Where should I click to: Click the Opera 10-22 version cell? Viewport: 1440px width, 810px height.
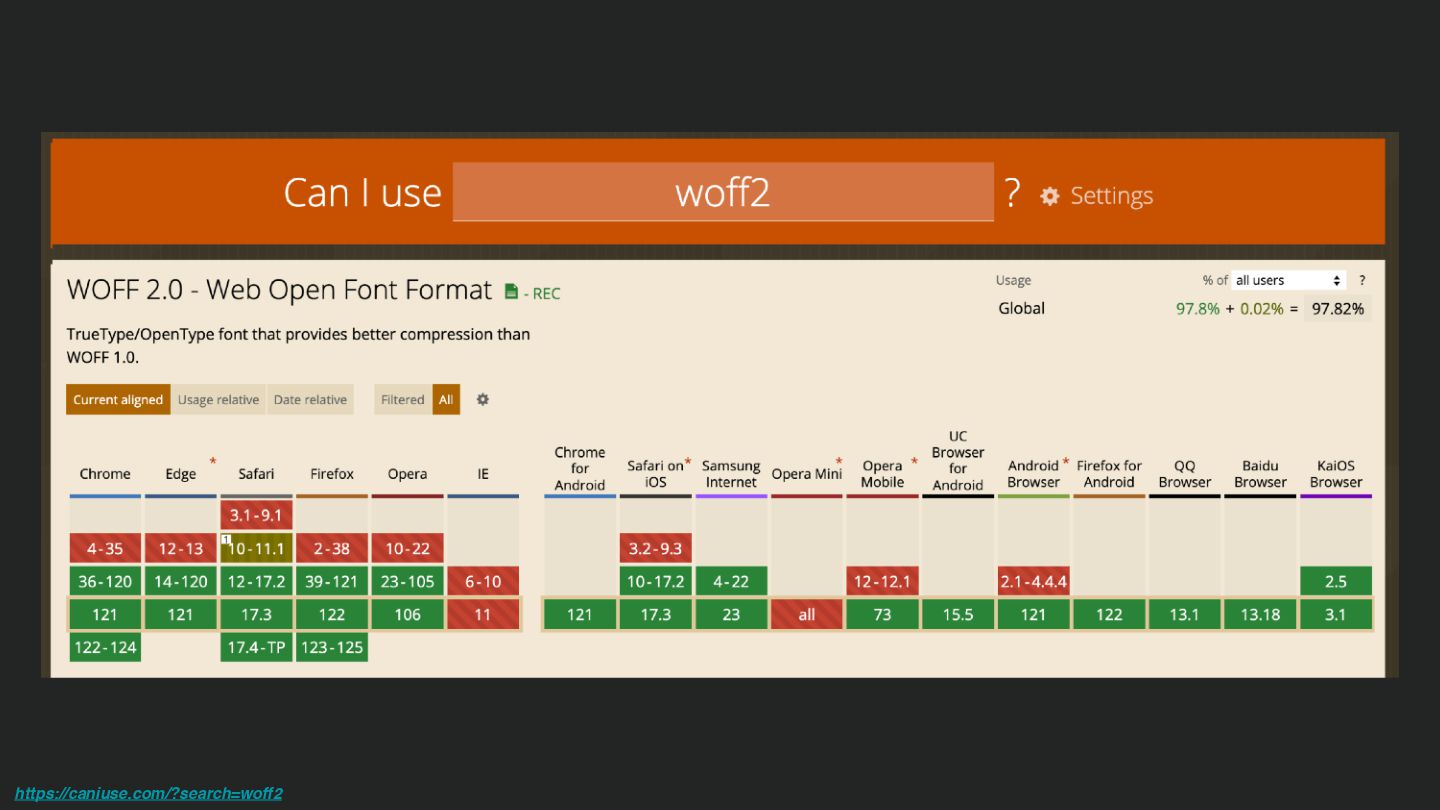point(407,548)
